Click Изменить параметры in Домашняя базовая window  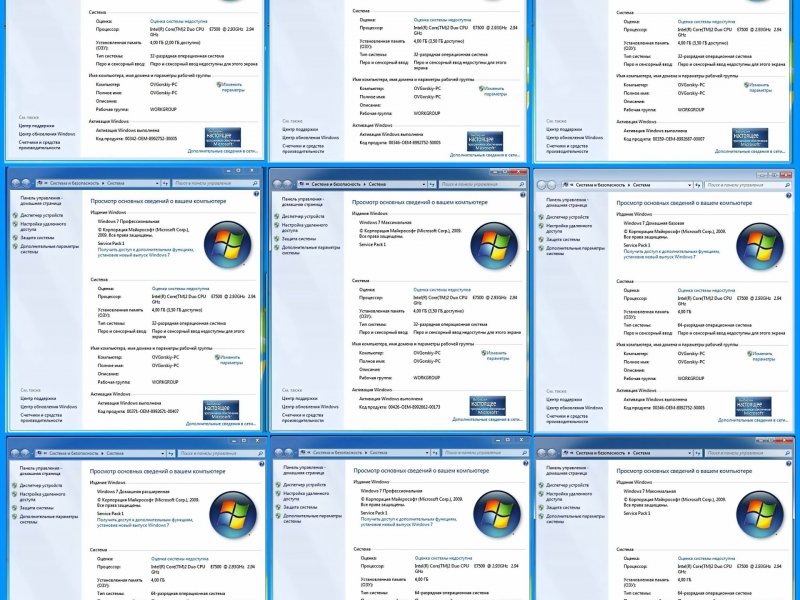click(x=761, y=356)
